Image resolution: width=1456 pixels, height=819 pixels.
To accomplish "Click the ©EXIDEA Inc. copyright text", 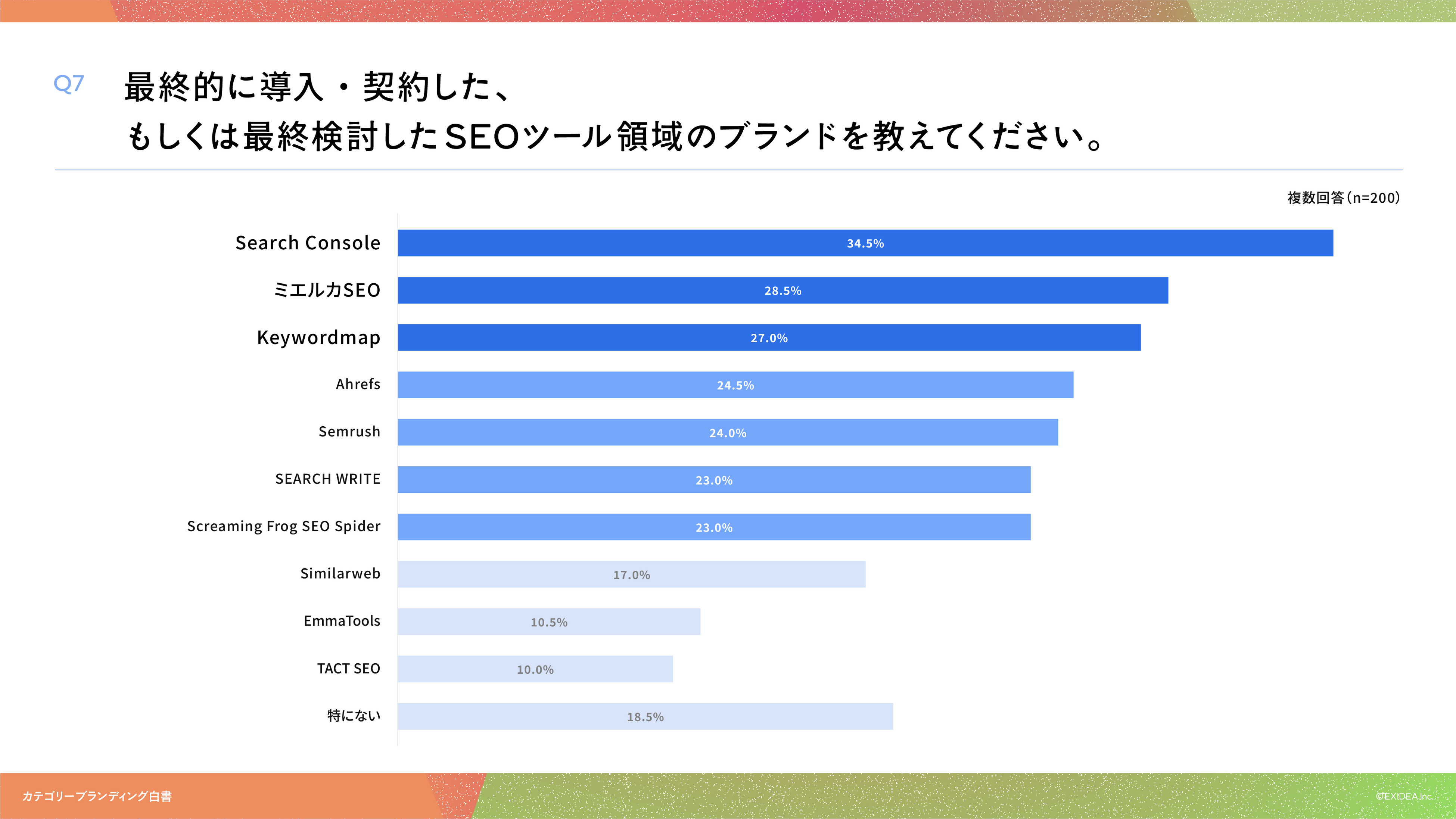I will 1404,796.
